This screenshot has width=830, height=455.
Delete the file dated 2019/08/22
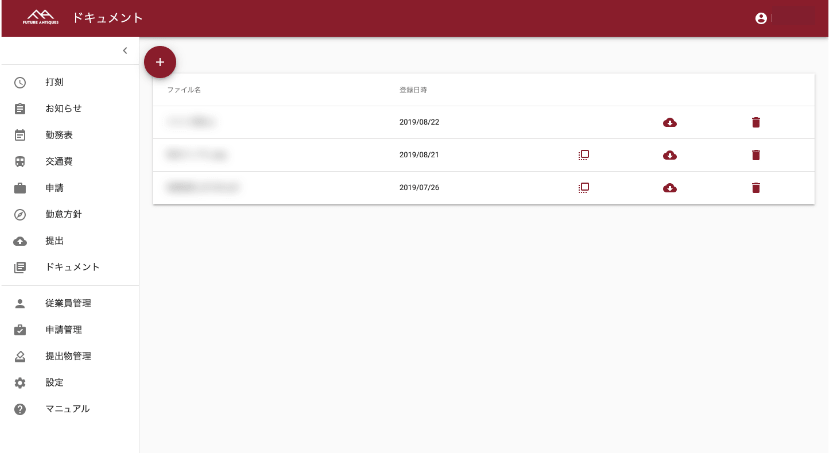[x=756, y=122]
